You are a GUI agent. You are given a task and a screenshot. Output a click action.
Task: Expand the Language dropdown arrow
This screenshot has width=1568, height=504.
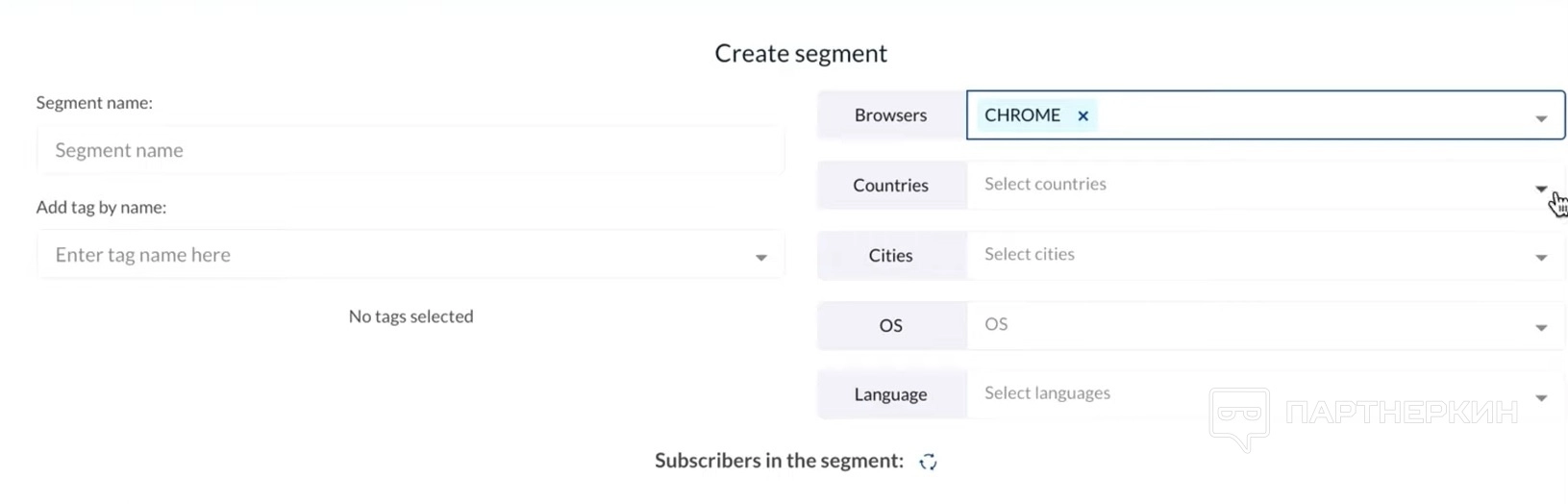click(1541, 398)
